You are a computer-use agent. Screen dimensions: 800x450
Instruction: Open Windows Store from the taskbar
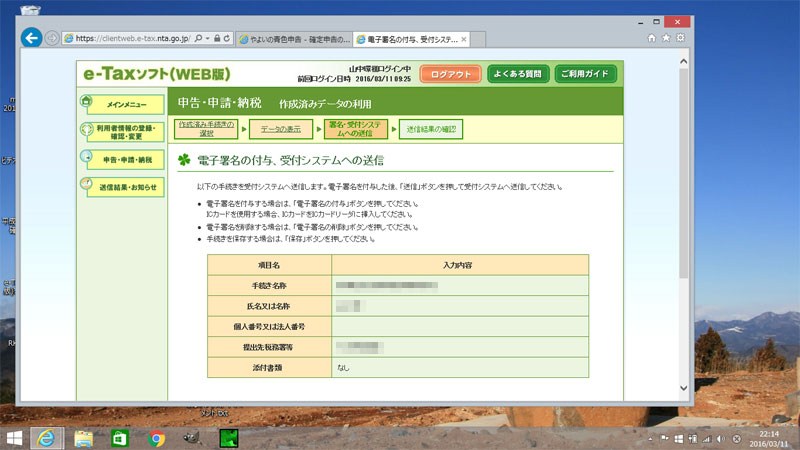(x=119, y=437)
